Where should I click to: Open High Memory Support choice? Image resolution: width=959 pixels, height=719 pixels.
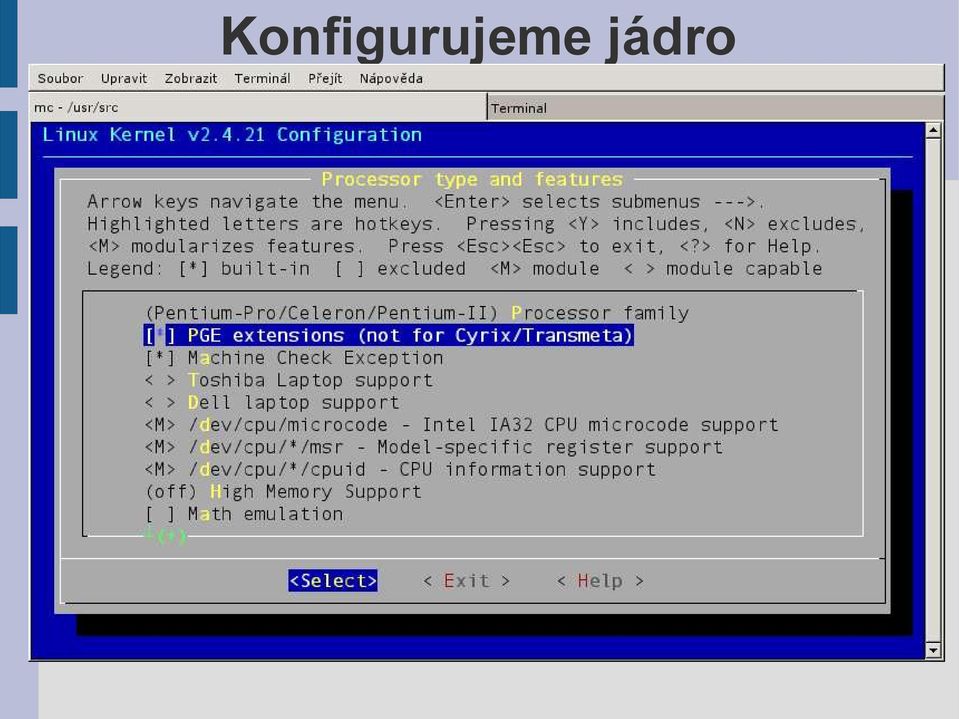coord(283,492)
